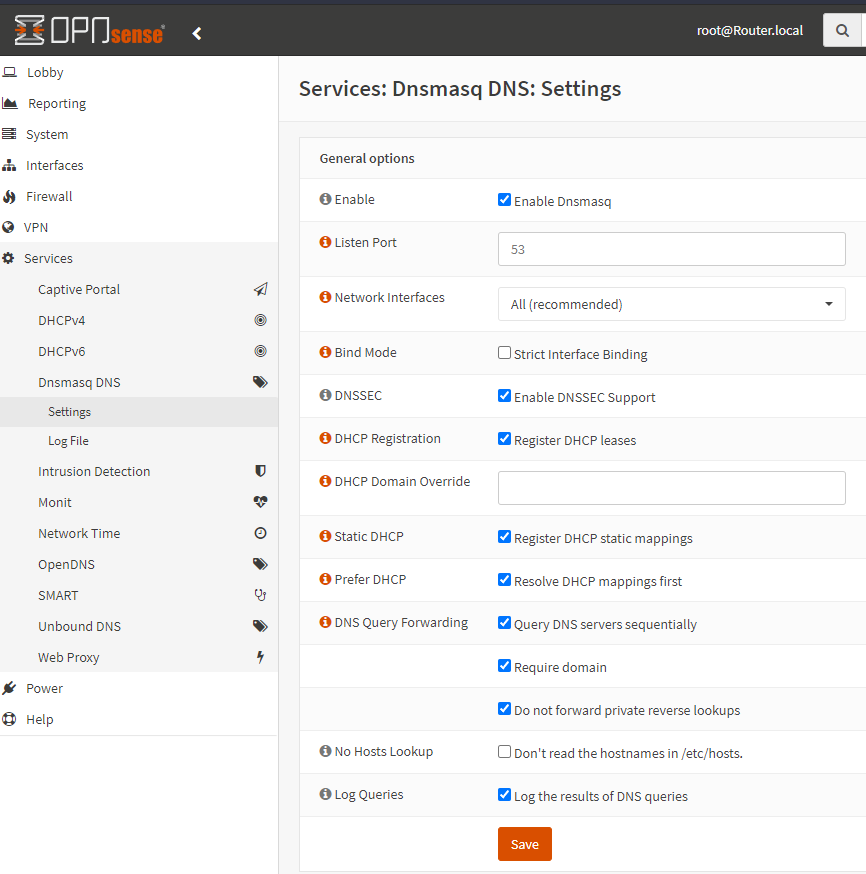Click the Monit heartbeat icon

260,502
